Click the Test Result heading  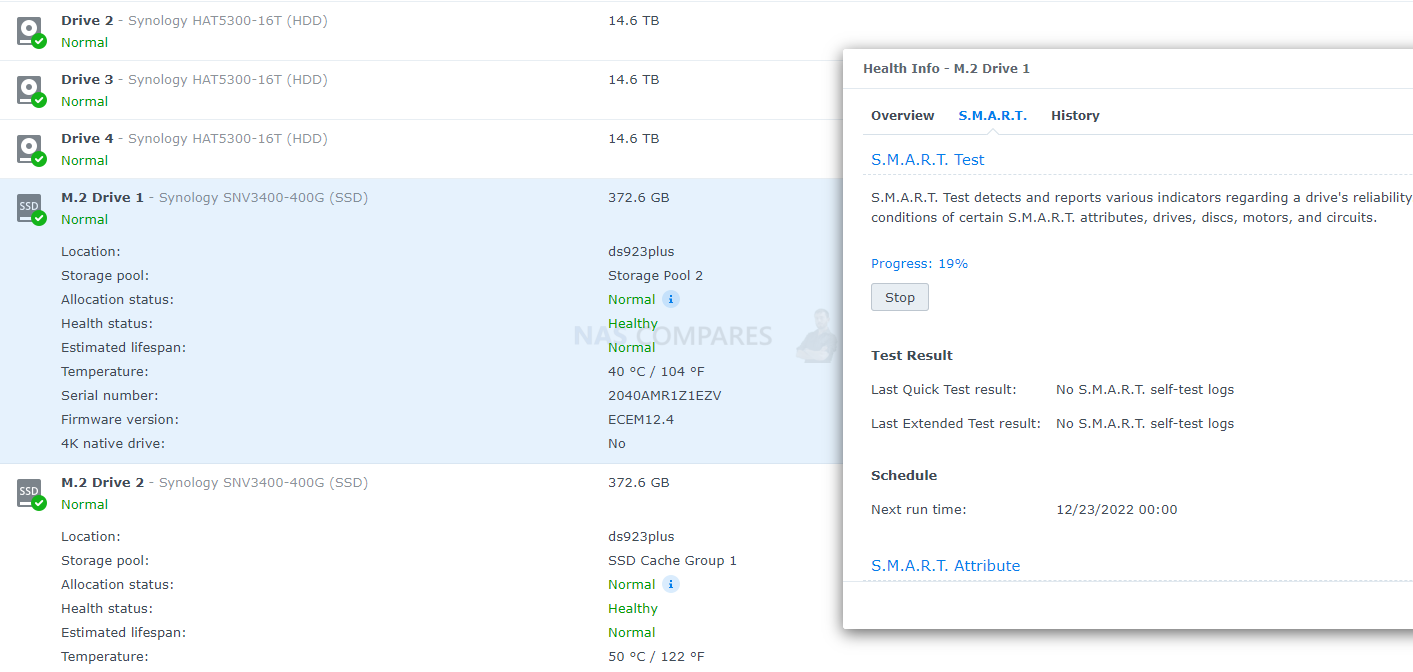click(x=912, y=356)
